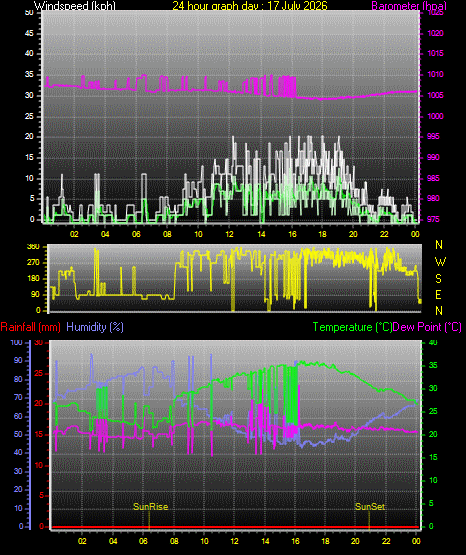Viewport: 466px width, 555px height.
Task: Click the '12' hour label under the windspeed graph
Action: pos(230,234)
